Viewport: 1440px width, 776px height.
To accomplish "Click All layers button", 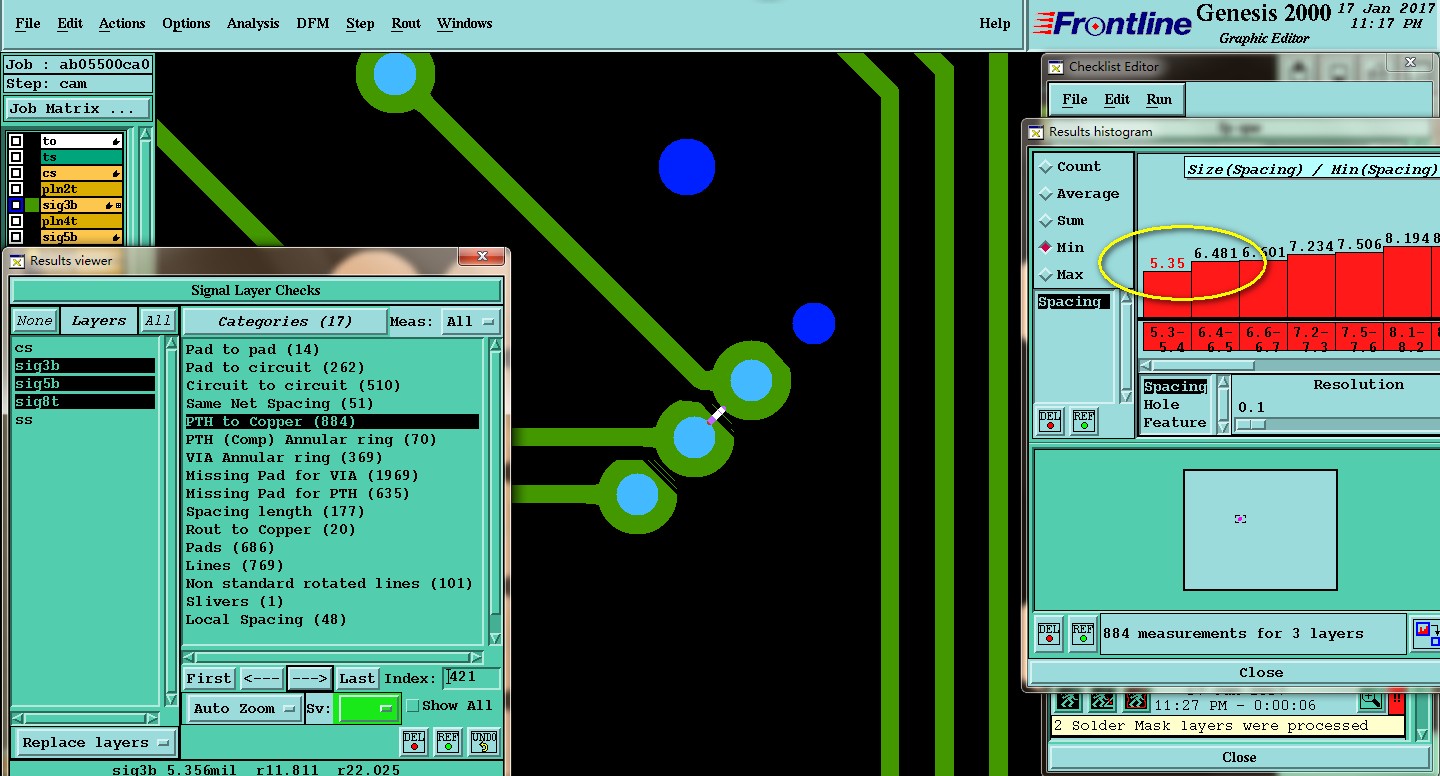I will point(157,321).
